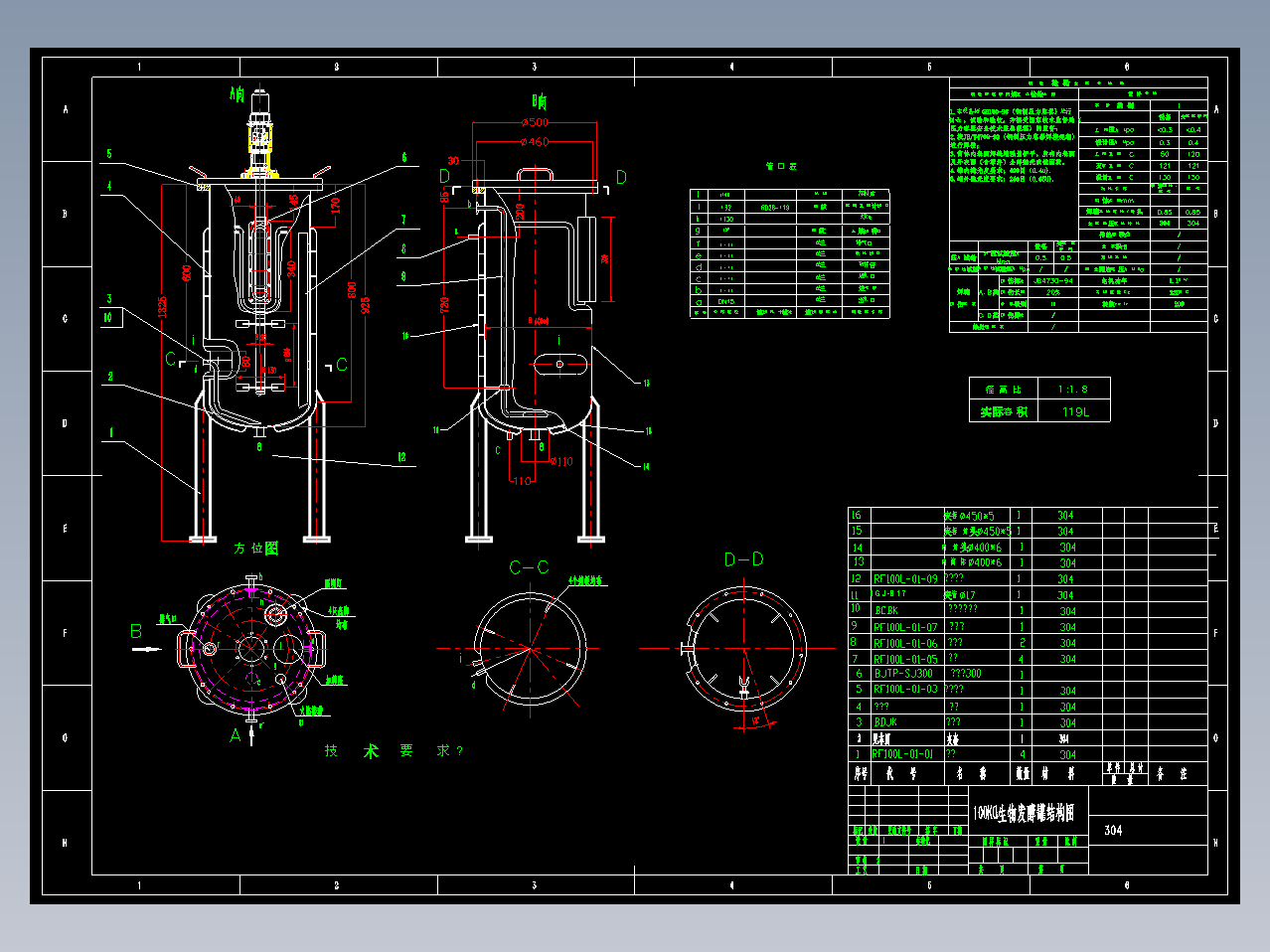Screen dimensions: 1270x952
Task: Click the 'B' view arrow label in plan view
Action: [136, 631]
